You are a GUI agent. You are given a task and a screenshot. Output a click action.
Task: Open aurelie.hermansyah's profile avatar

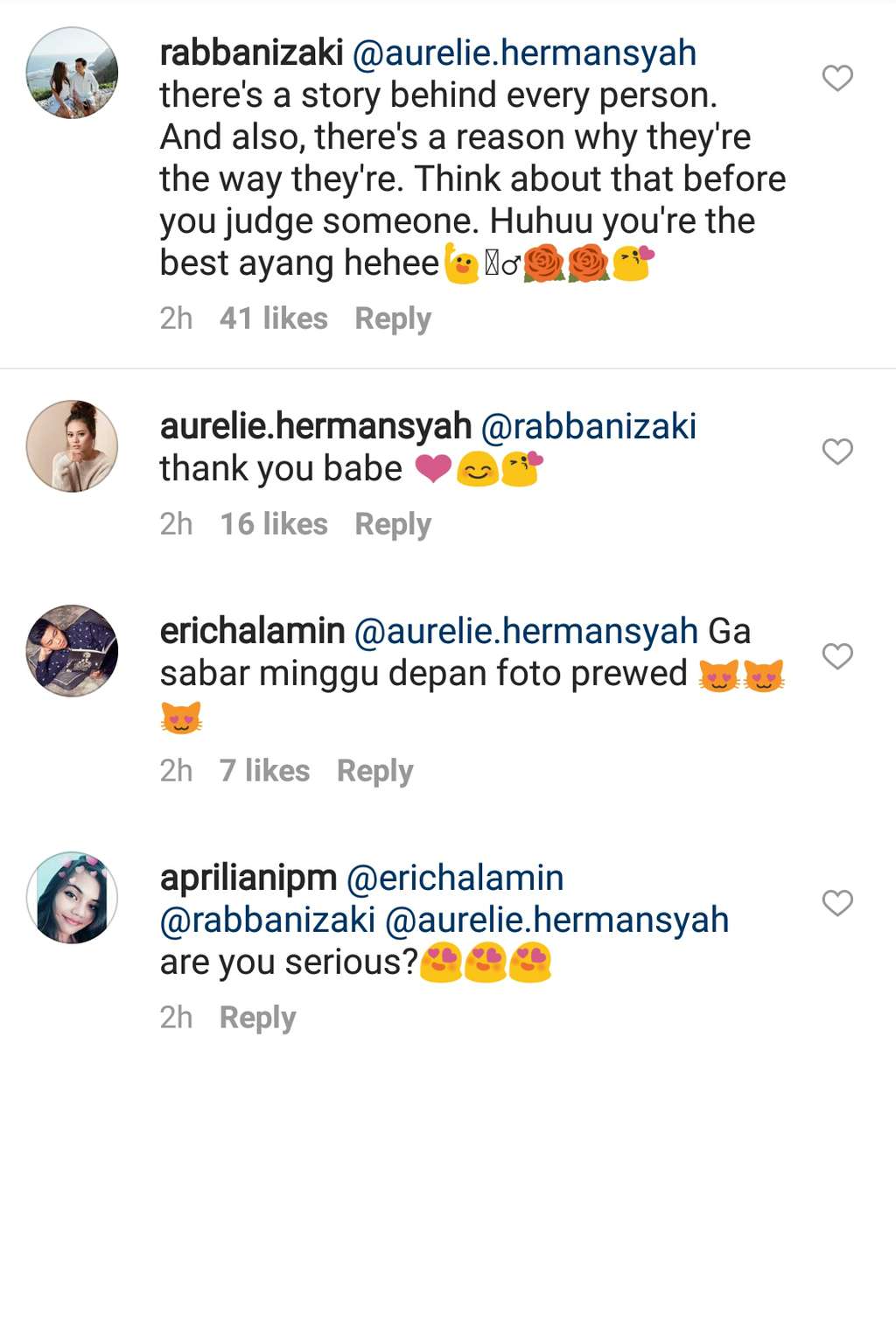pyautogui.click(x=72, y=446)
